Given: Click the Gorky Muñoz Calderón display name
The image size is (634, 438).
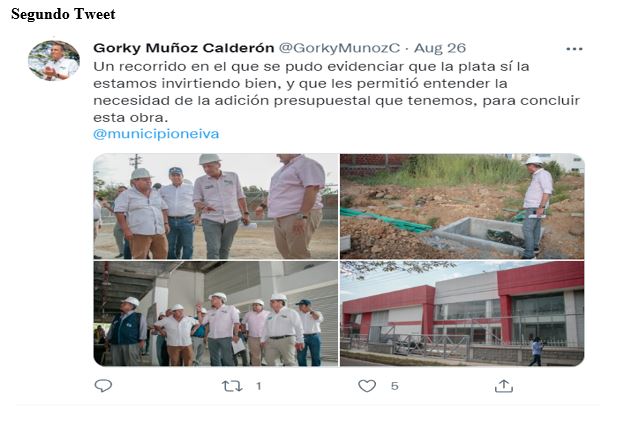Looking at the screenshot, I should (184, 48).
